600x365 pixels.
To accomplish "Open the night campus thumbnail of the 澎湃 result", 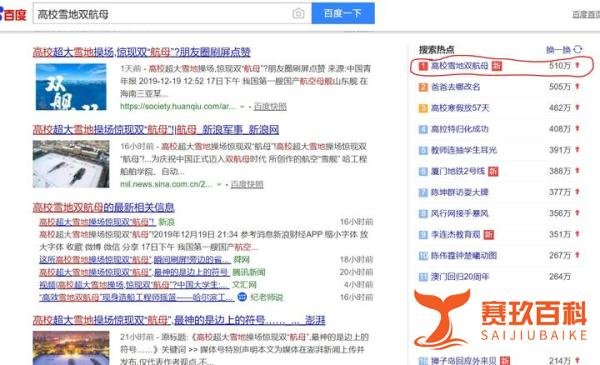I will pos(71,348).
